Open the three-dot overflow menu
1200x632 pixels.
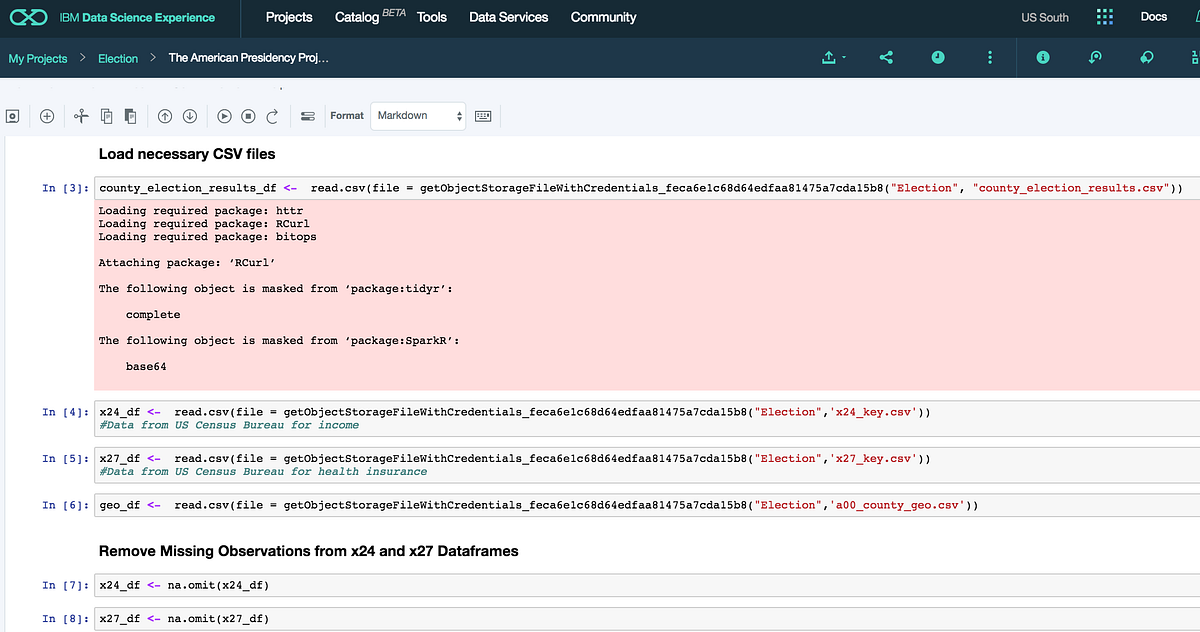[989, 57]
